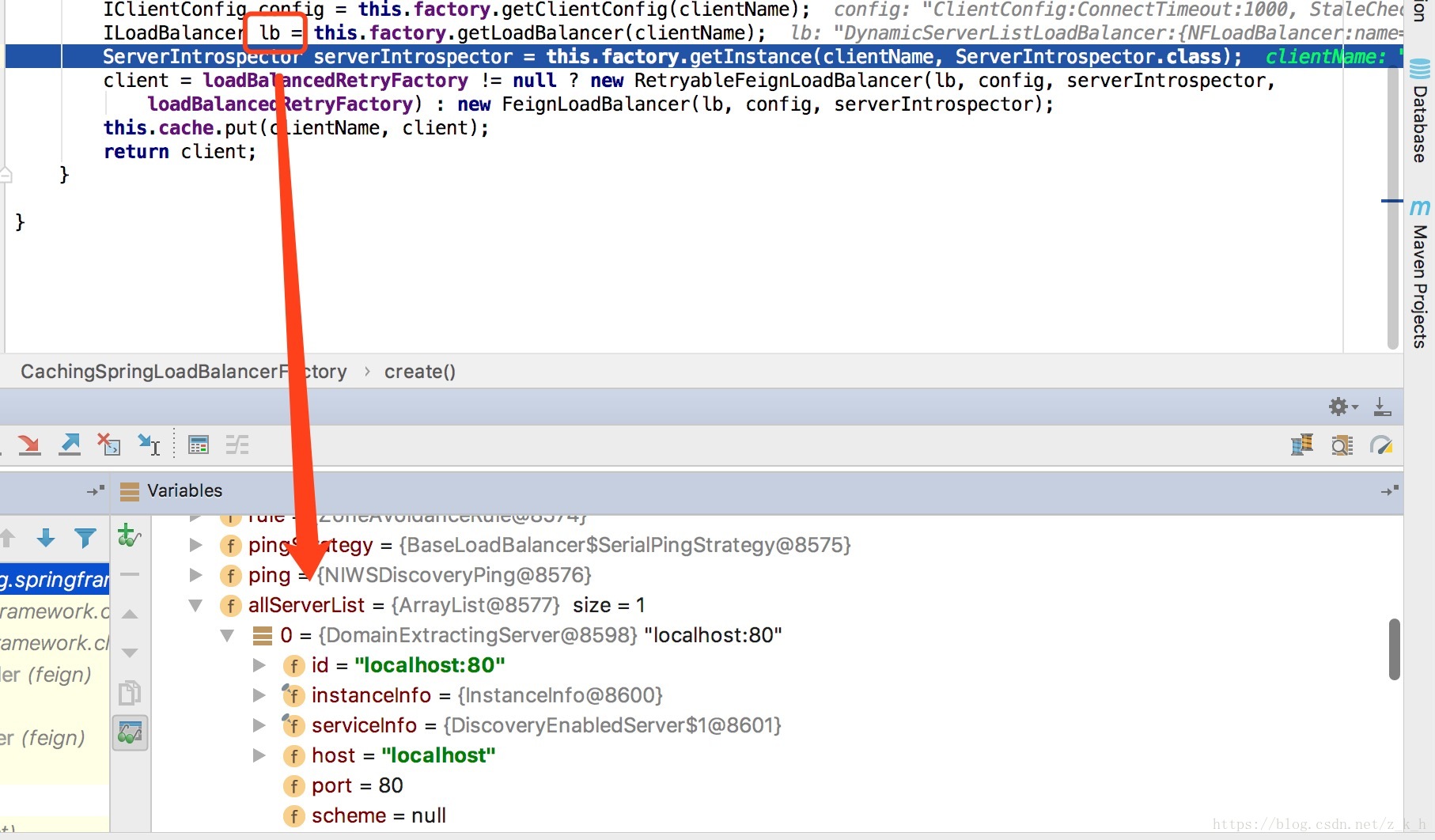Screen dimensions: 1435x840
Task: Expand the serviceInfo field node
Action: (x=259, y=725)
